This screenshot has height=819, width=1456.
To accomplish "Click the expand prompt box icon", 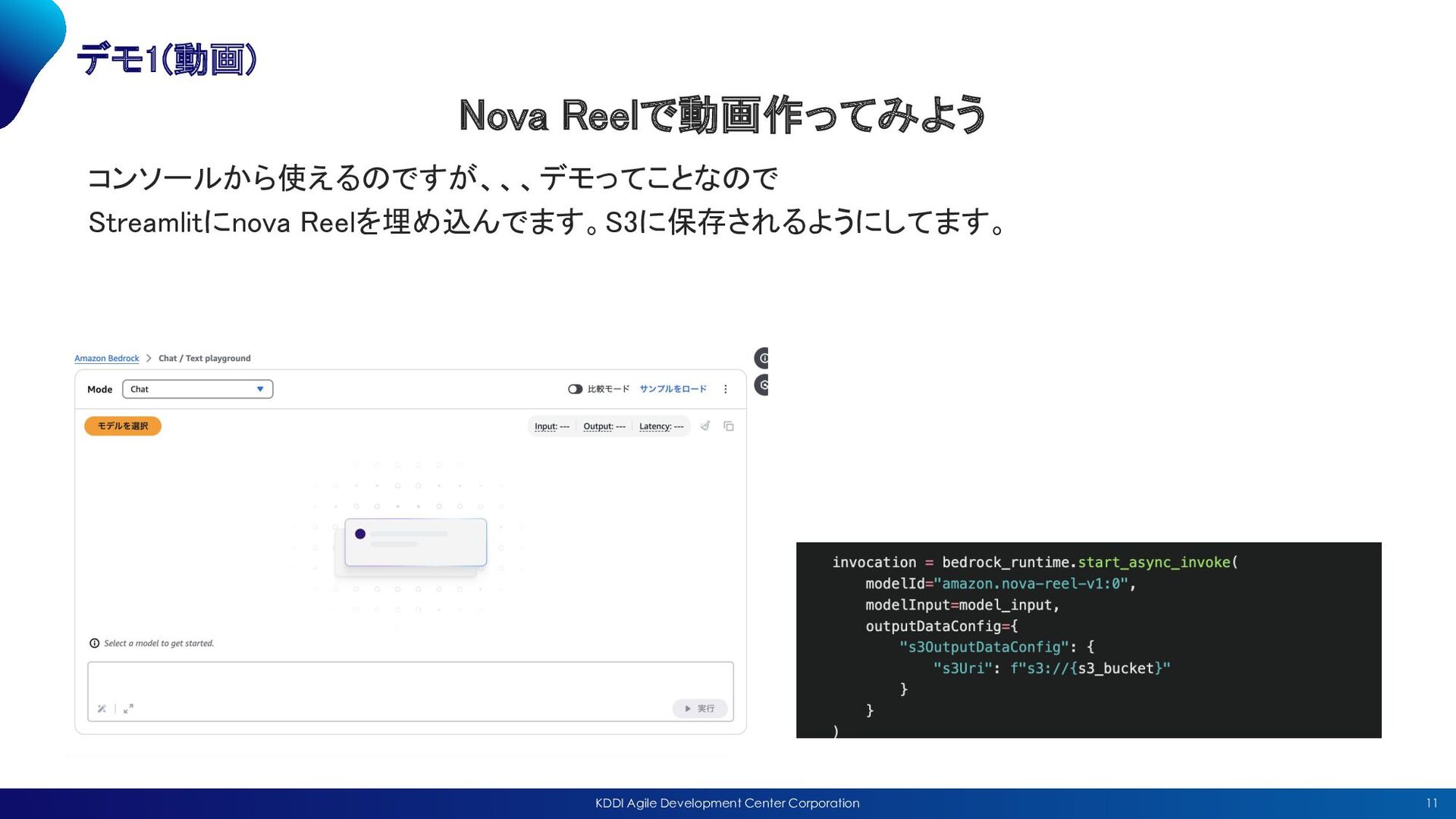I will point(128,708).
